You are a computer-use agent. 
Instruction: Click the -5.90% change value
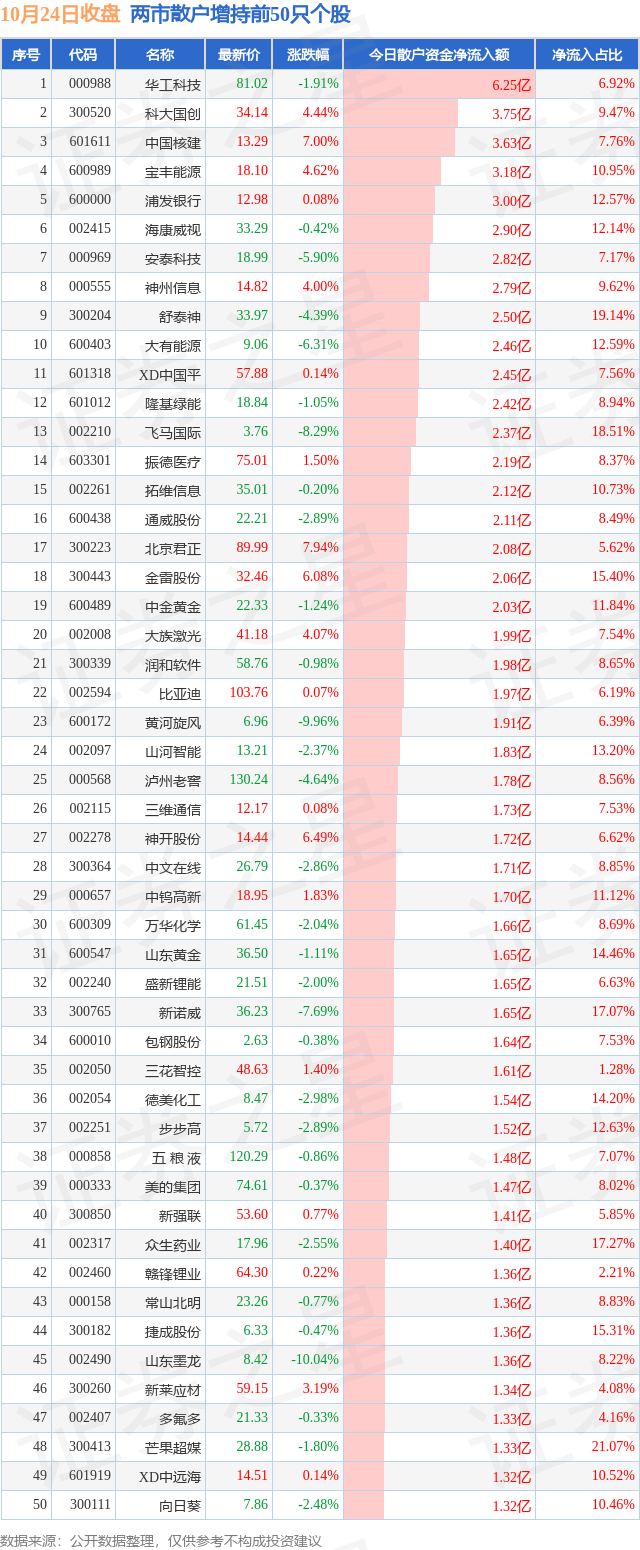click(318, 258)
